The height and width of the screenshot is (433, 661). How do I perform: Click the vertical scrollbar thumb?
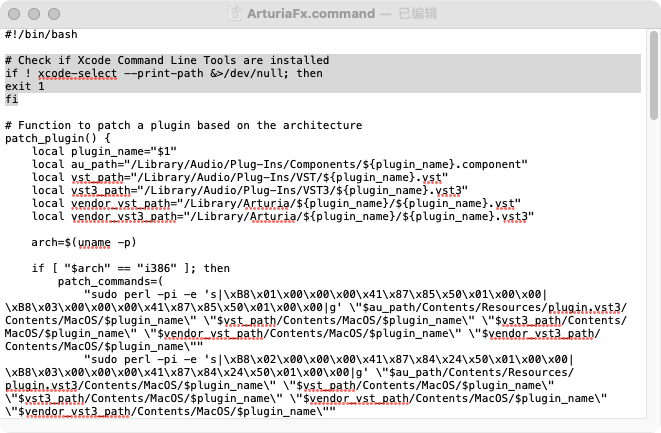click(x=654, y=75)
